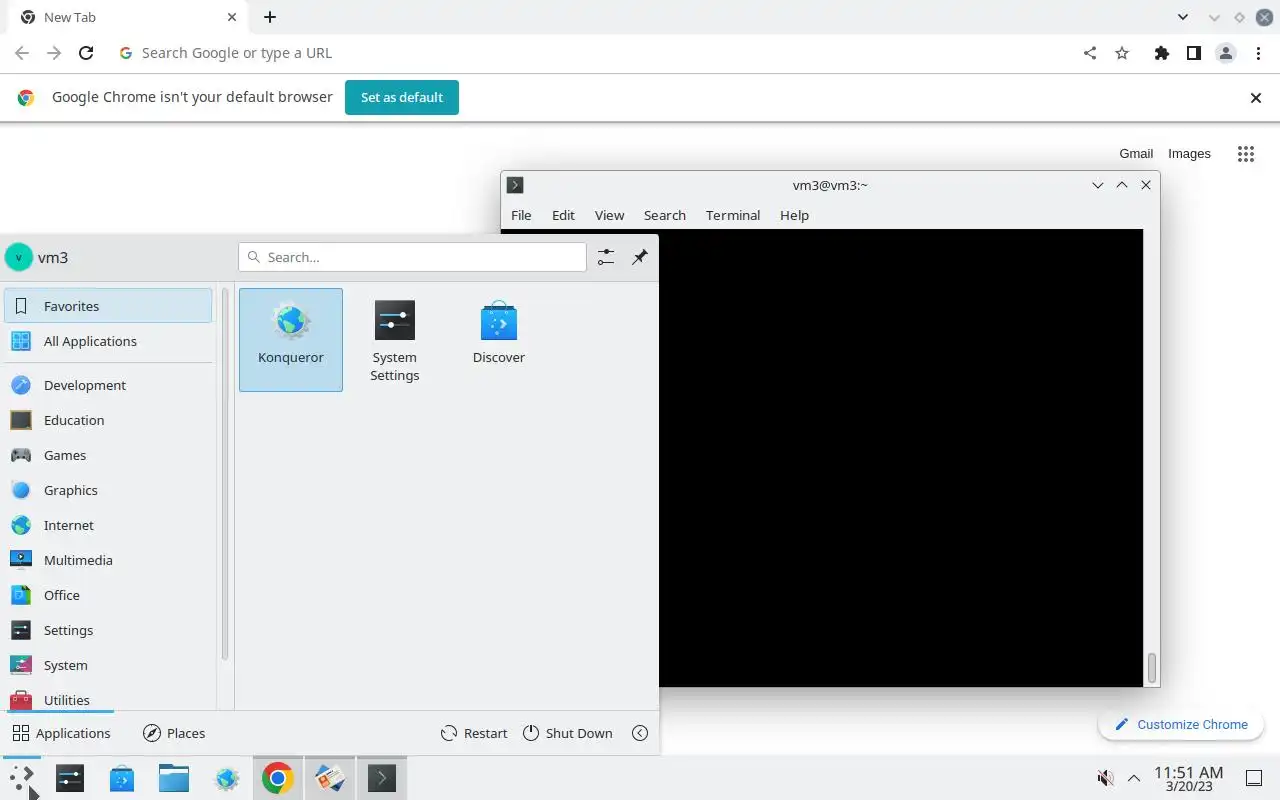Go forward in Chrome history
This screenshot has width=1280, height=800.
point(54,53)
